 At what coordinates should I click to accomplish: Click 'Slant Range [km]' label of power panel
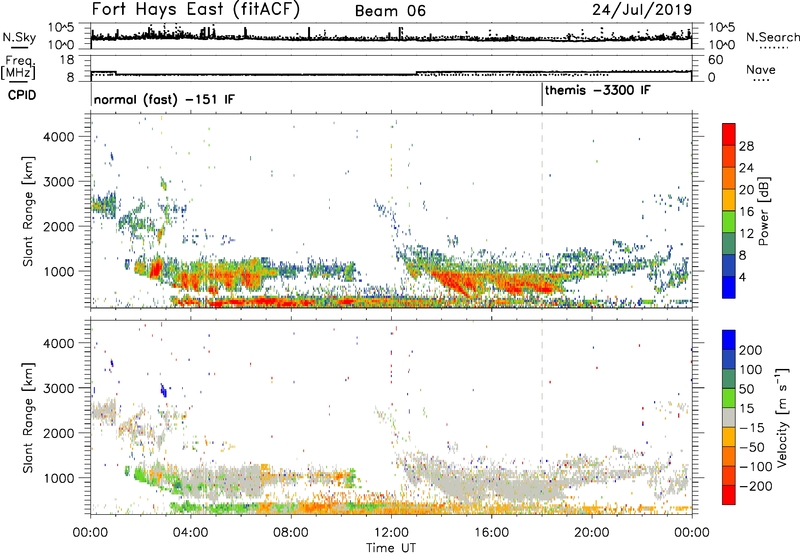click(x=28, y=211)
